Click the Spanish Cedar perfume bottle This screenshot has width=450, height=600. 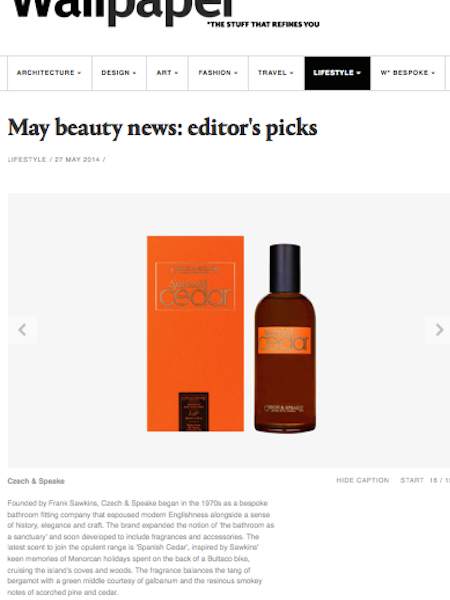285,338
